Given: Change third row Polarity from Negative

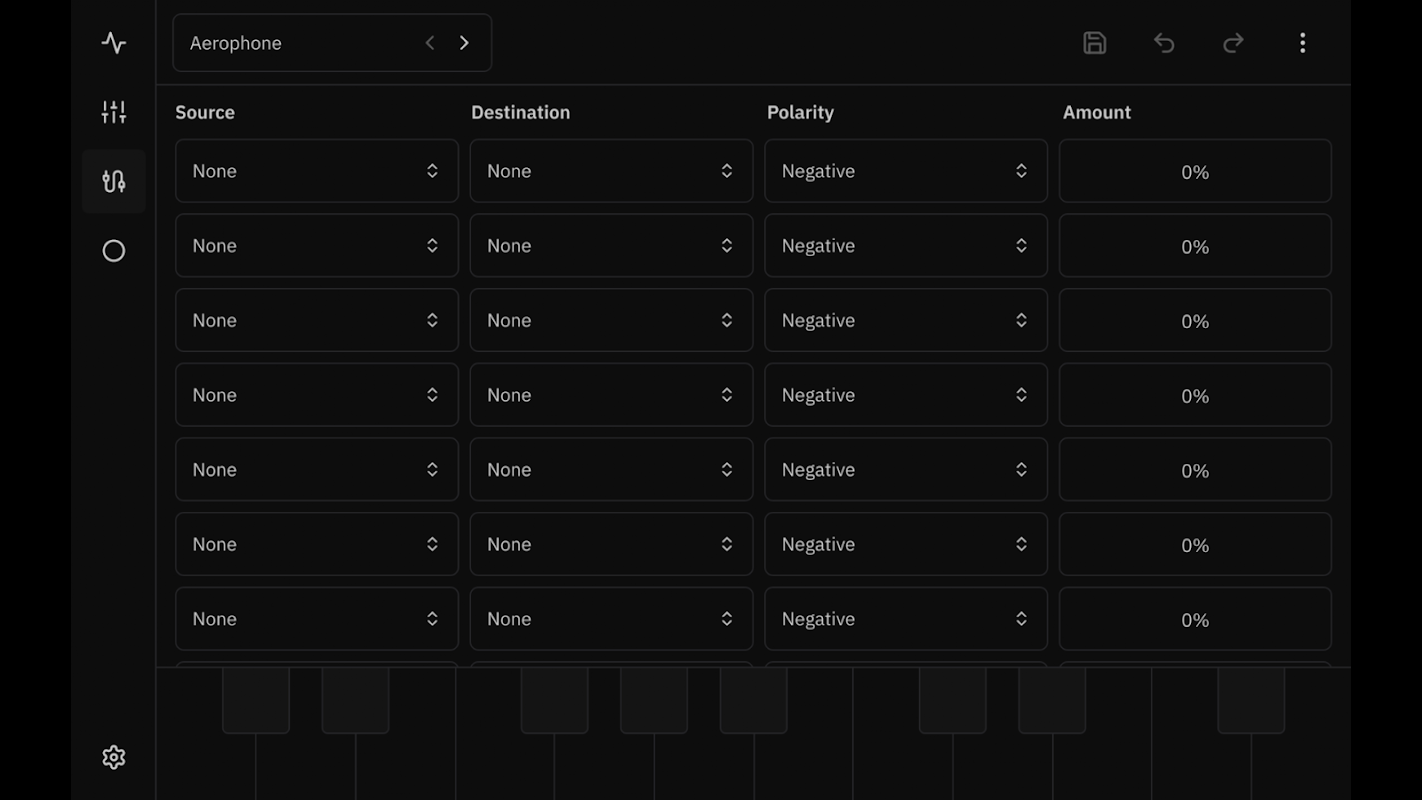Looking at the screenshot, I should [906, 320].
